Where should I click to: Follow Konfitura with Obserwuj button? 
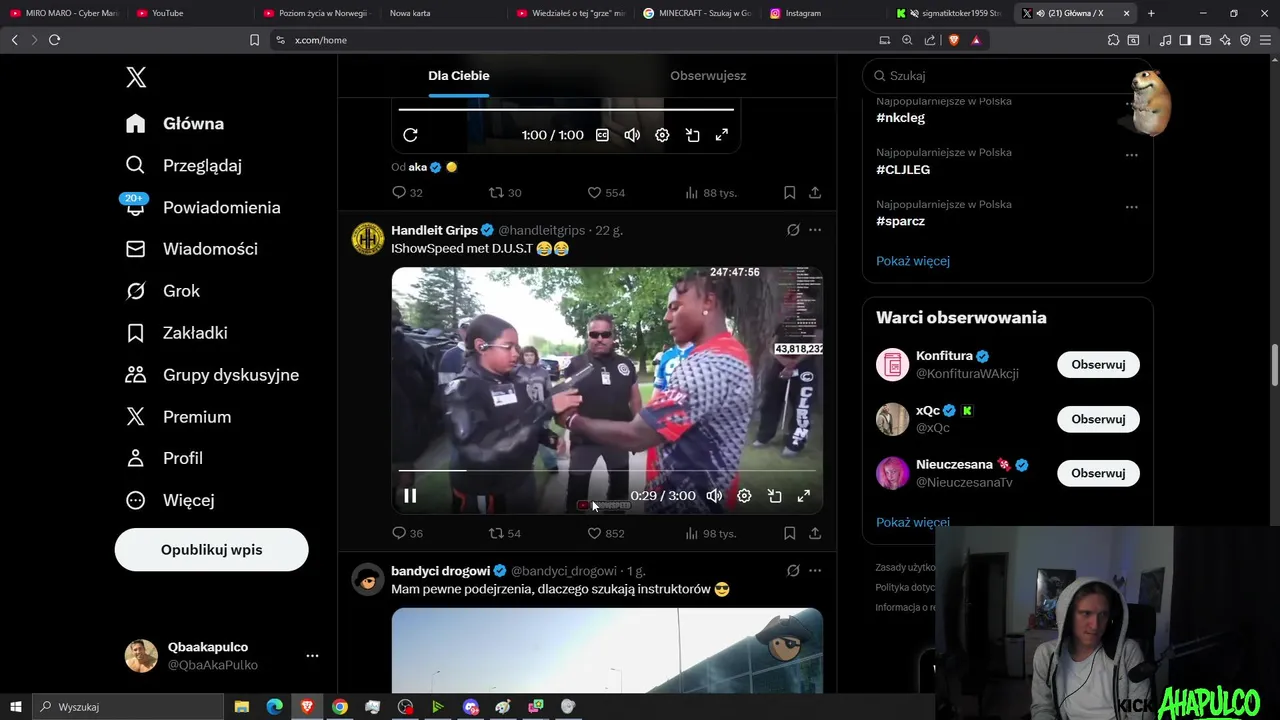(x=1098, y=365)
